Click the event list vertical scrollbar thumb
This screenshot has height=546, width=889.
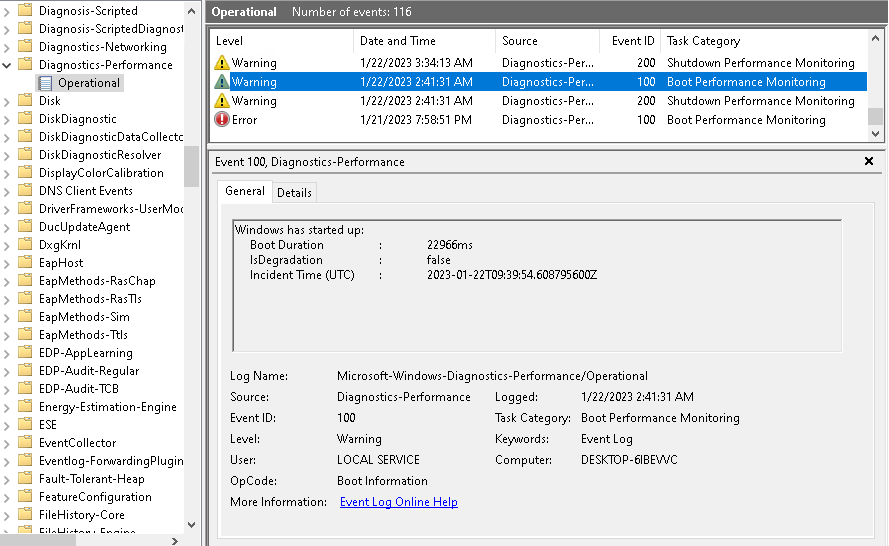click(875, 116)
